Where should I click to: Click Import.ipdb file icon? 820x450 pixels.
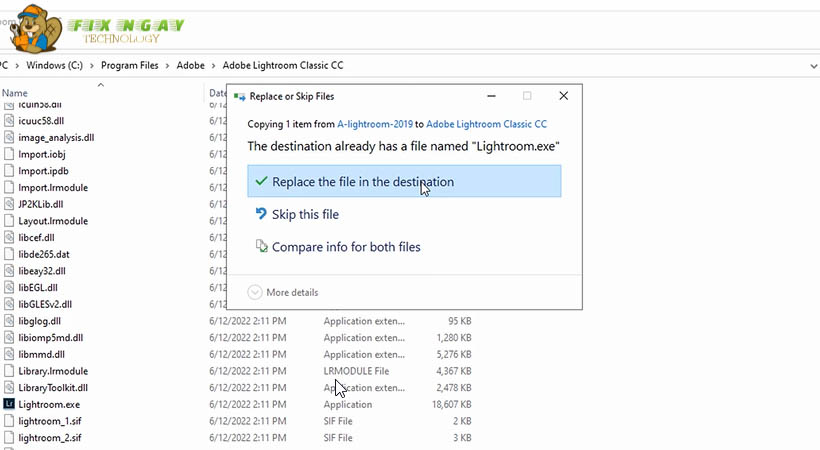(x=8, y=171)
